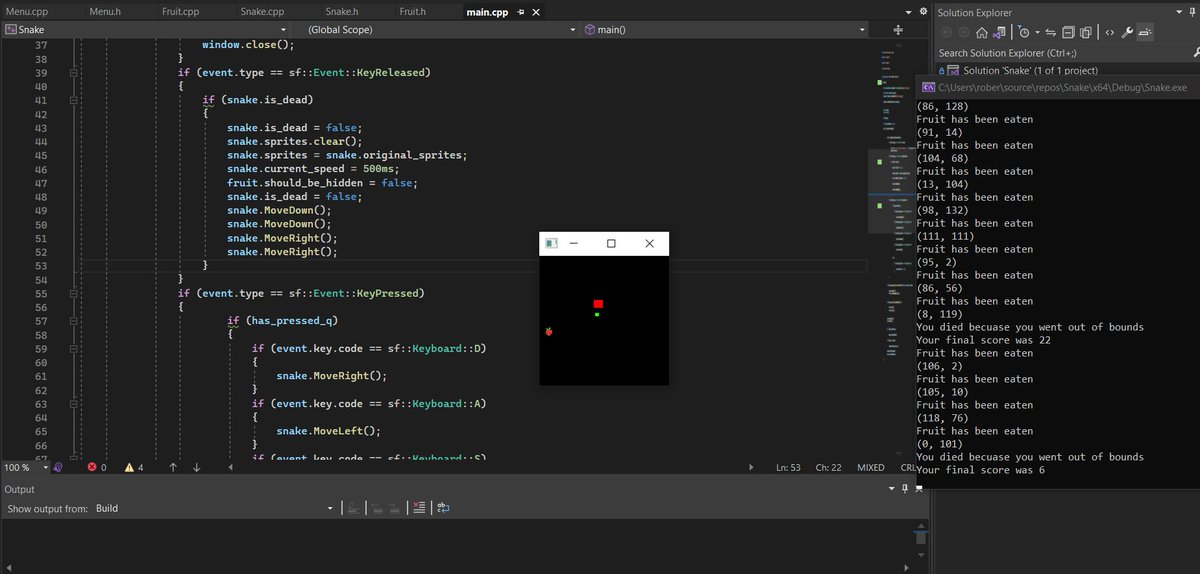Screen dimensions: 1200x574
Task: Open Solution Explorer window options arrow
Action: [1179, 12]
